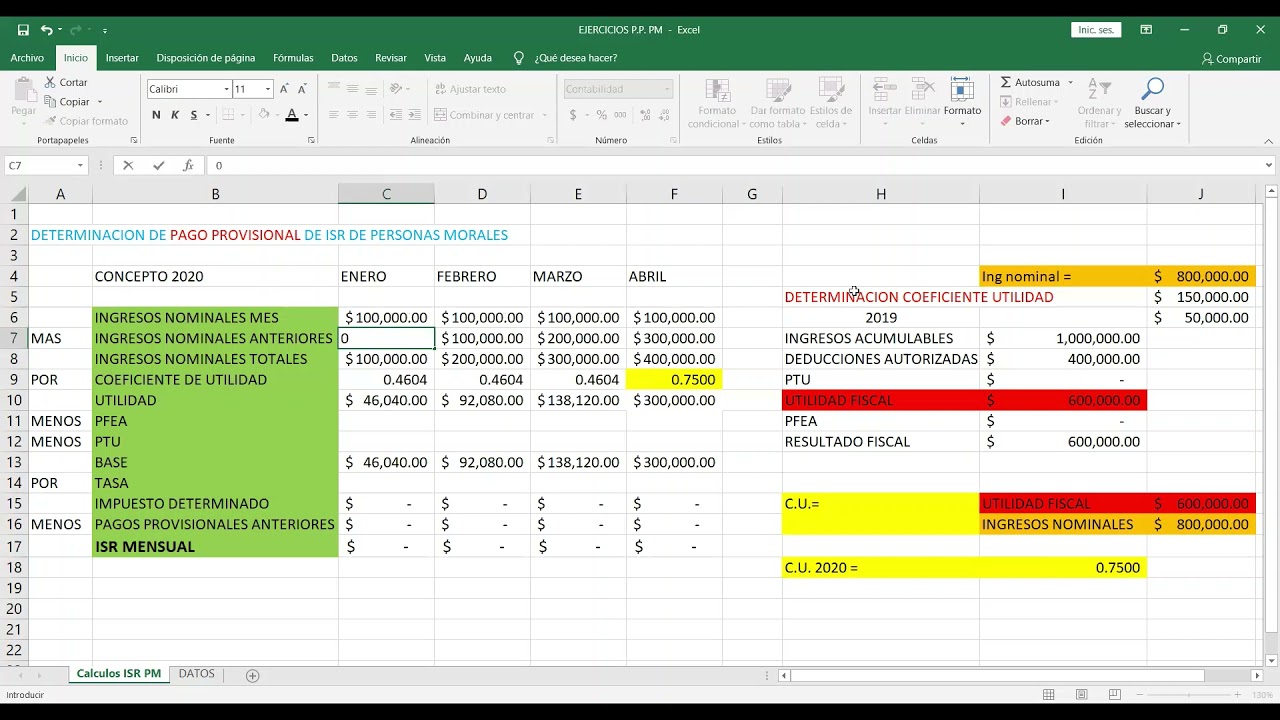The height and width of the screenshot is (720, 1280).
Task: Collapse the ribbon with the chevron
Action: 1269,141
